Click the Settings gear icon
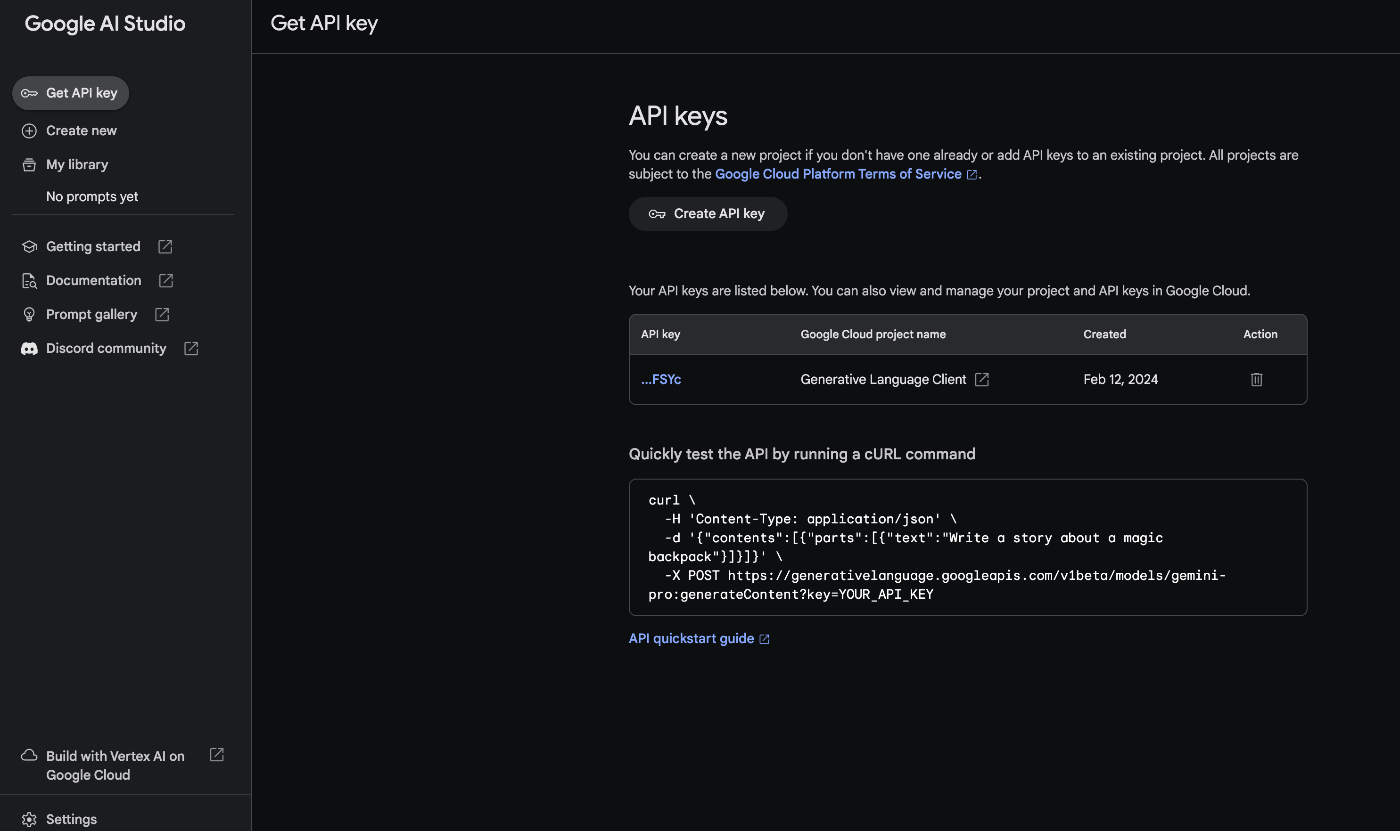This screenshot has width=1400, height=831. [x=29, y=820]
